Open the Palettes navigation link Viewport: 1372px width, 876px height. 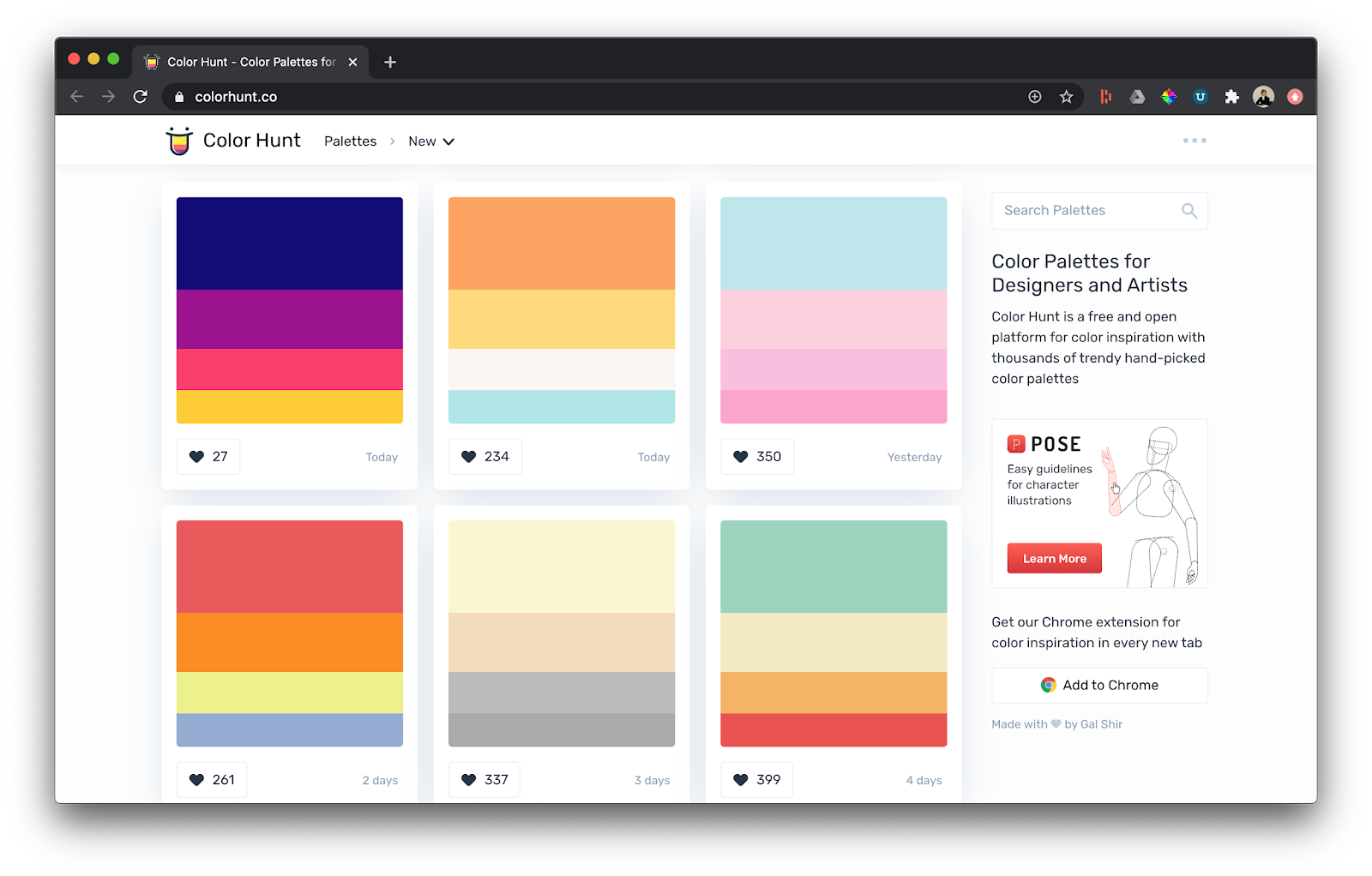coord(350,141)
